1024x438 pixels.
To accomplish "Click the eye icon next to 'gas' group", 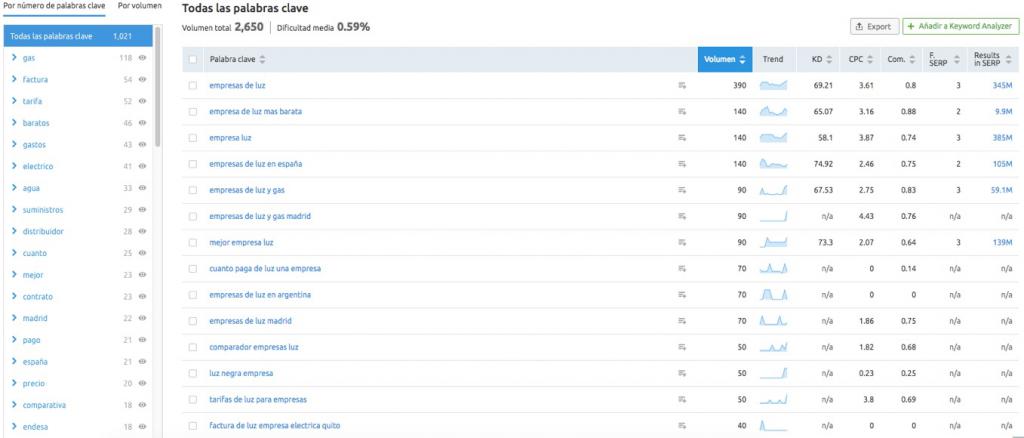I will (x=142, y=58).
